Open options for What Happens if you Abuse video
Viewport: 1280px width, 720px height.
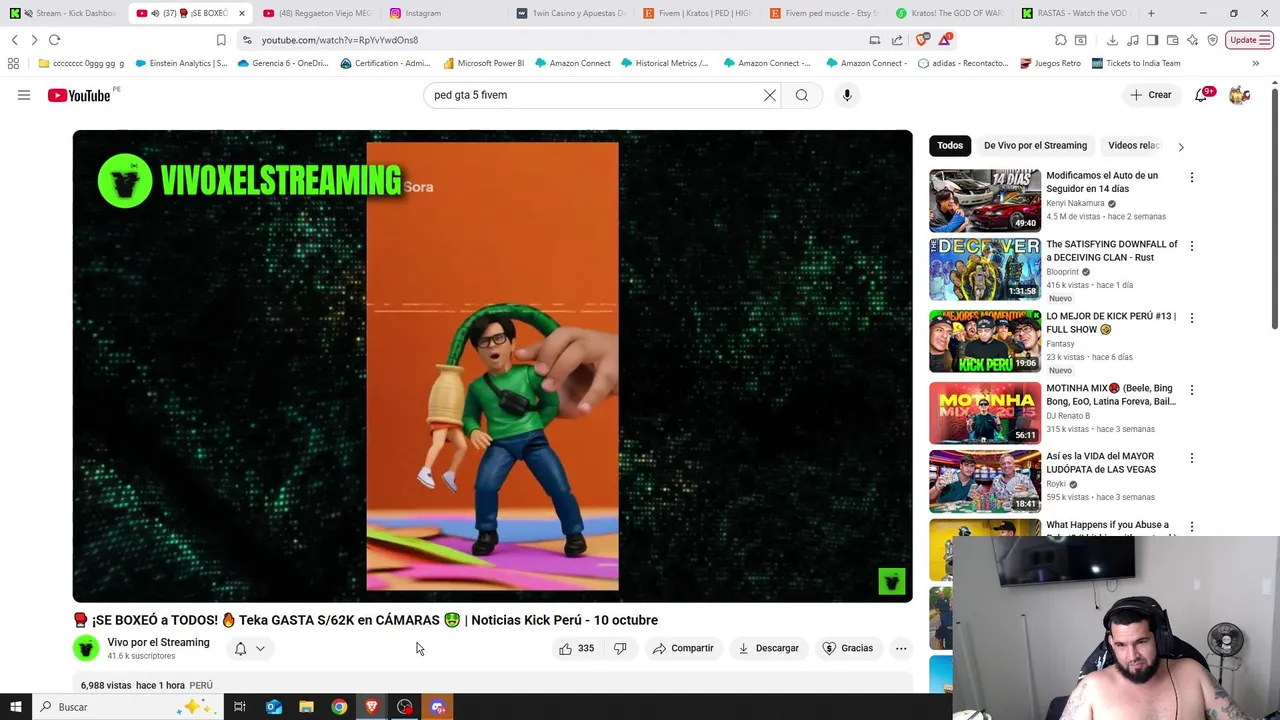pyautogui.click(x=1191, y=527)
